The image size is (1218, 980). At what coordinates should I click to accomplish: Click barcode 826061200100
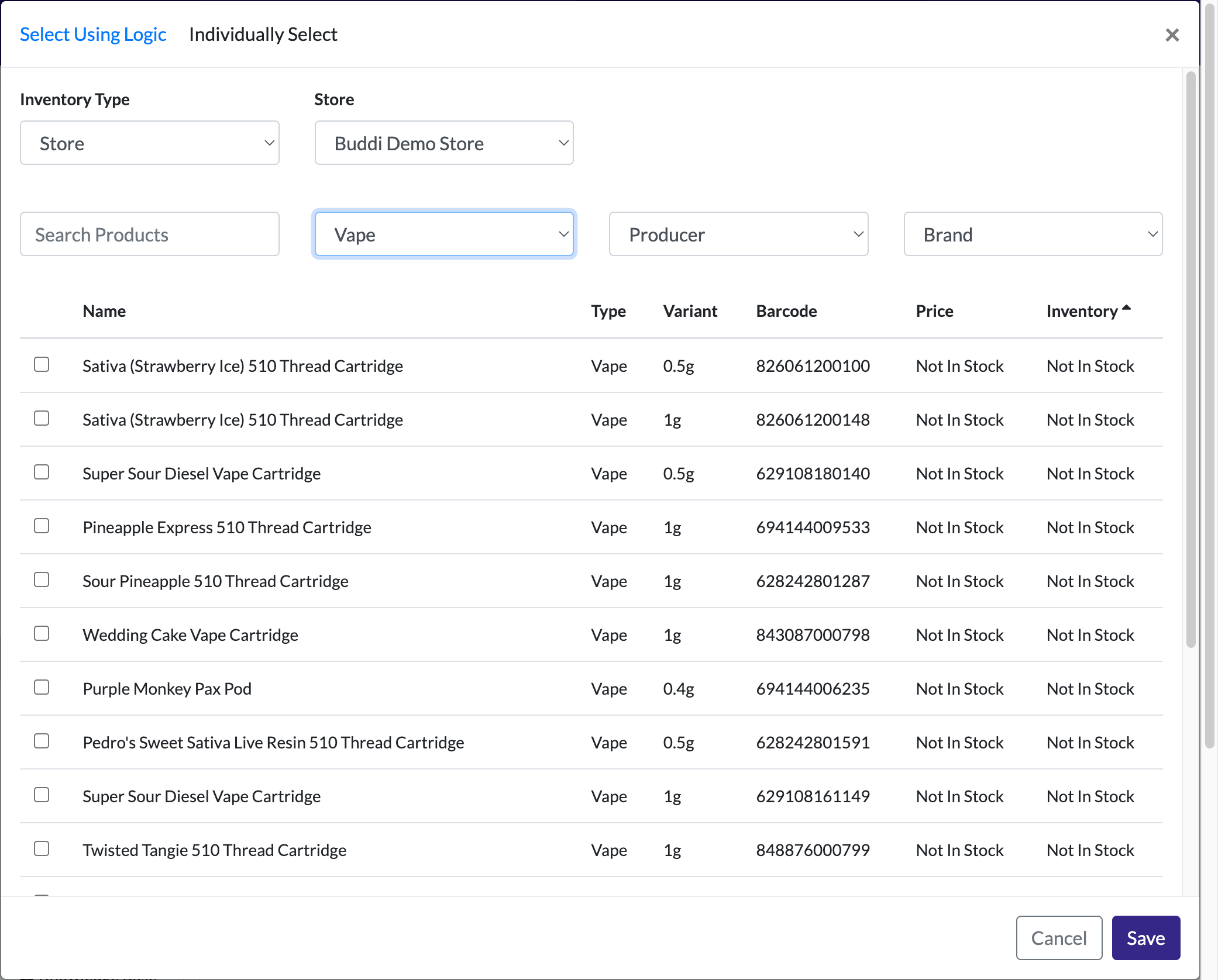pos(813,366)
